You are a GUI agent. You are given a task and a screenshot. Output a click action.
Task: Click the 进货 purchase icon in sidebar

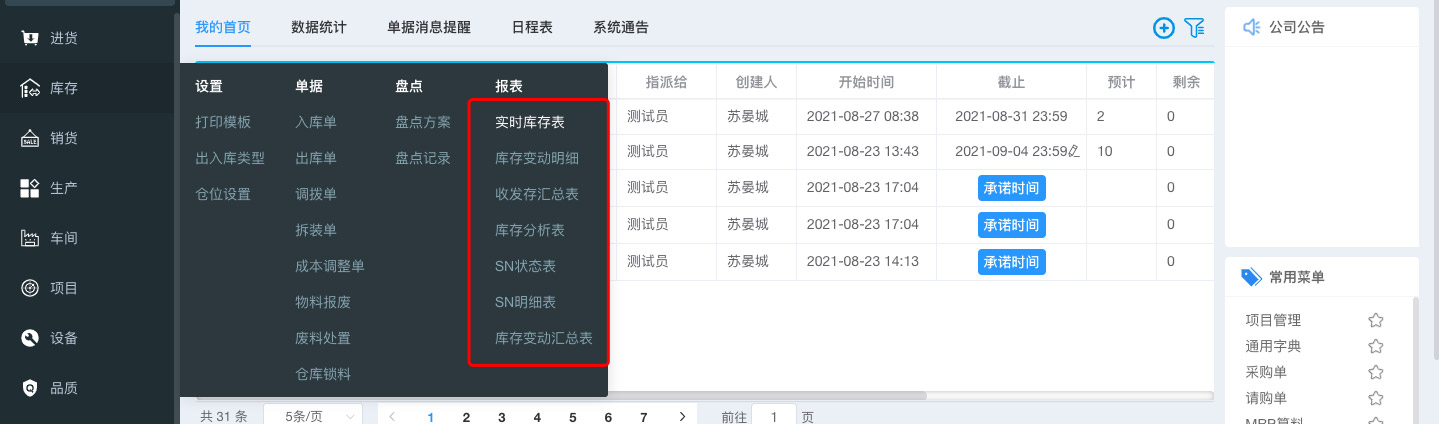(30, 38)
